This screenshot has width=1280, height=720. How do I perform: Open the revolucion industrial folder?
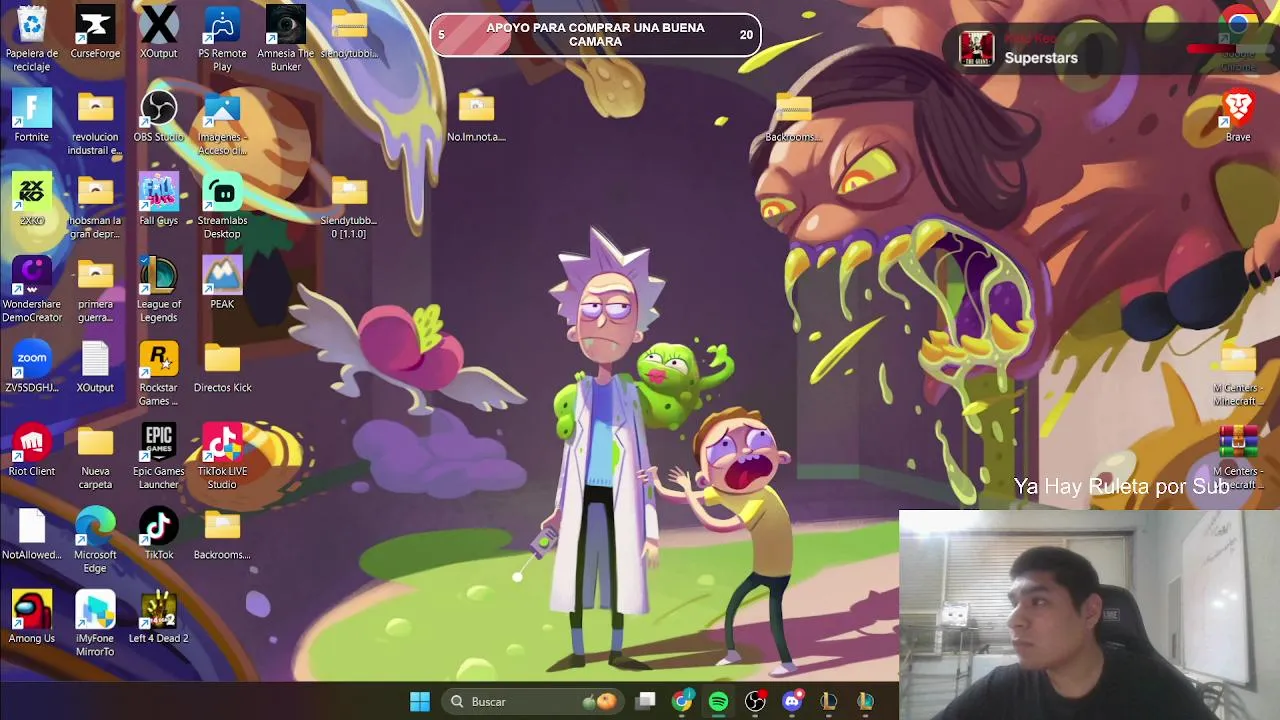(x=95, y=123)
